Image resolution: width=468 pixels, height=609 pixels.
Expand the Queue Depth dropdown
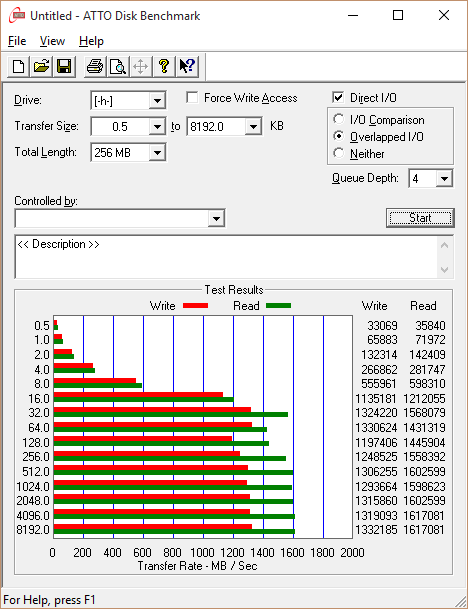pos(444,179)
